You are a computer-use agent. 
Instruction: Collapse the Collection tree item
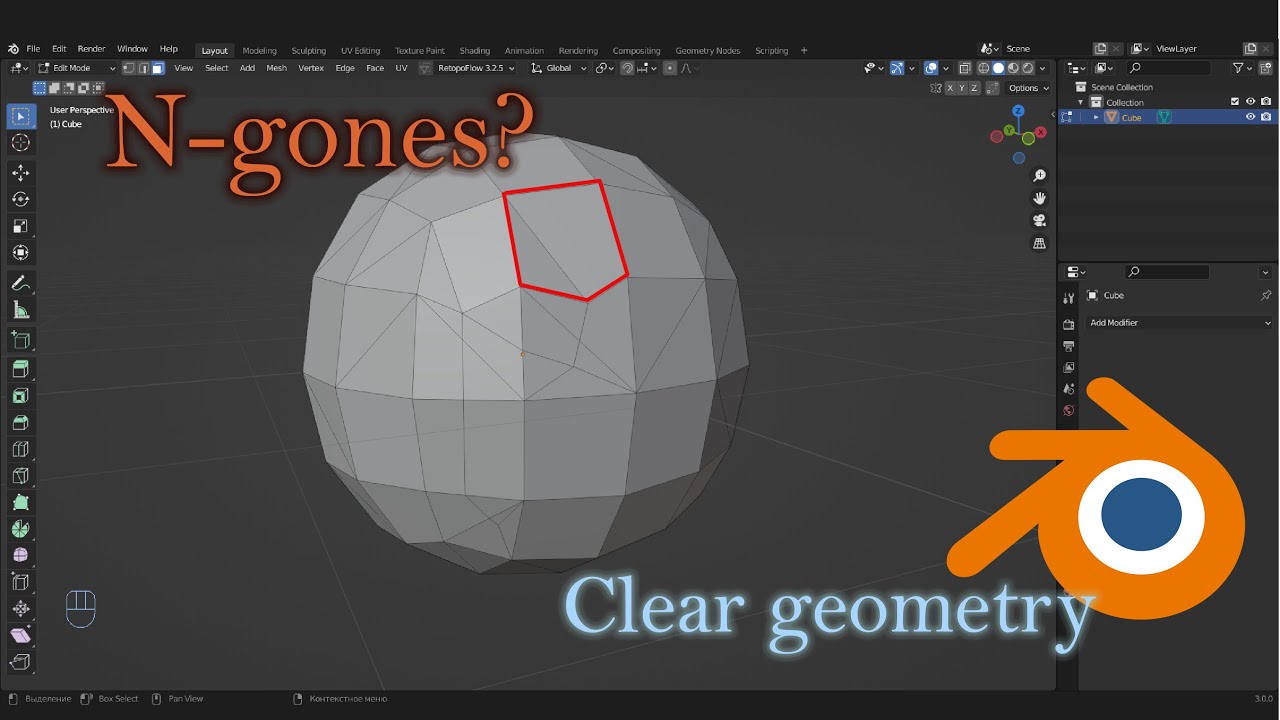(x=1081, y=102)
